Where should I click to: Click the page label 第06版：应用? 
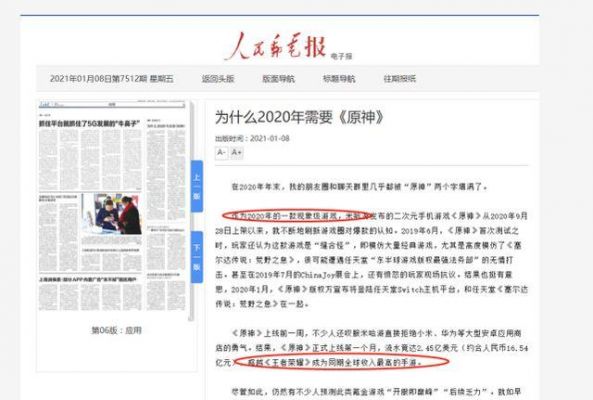click(116, 330)
